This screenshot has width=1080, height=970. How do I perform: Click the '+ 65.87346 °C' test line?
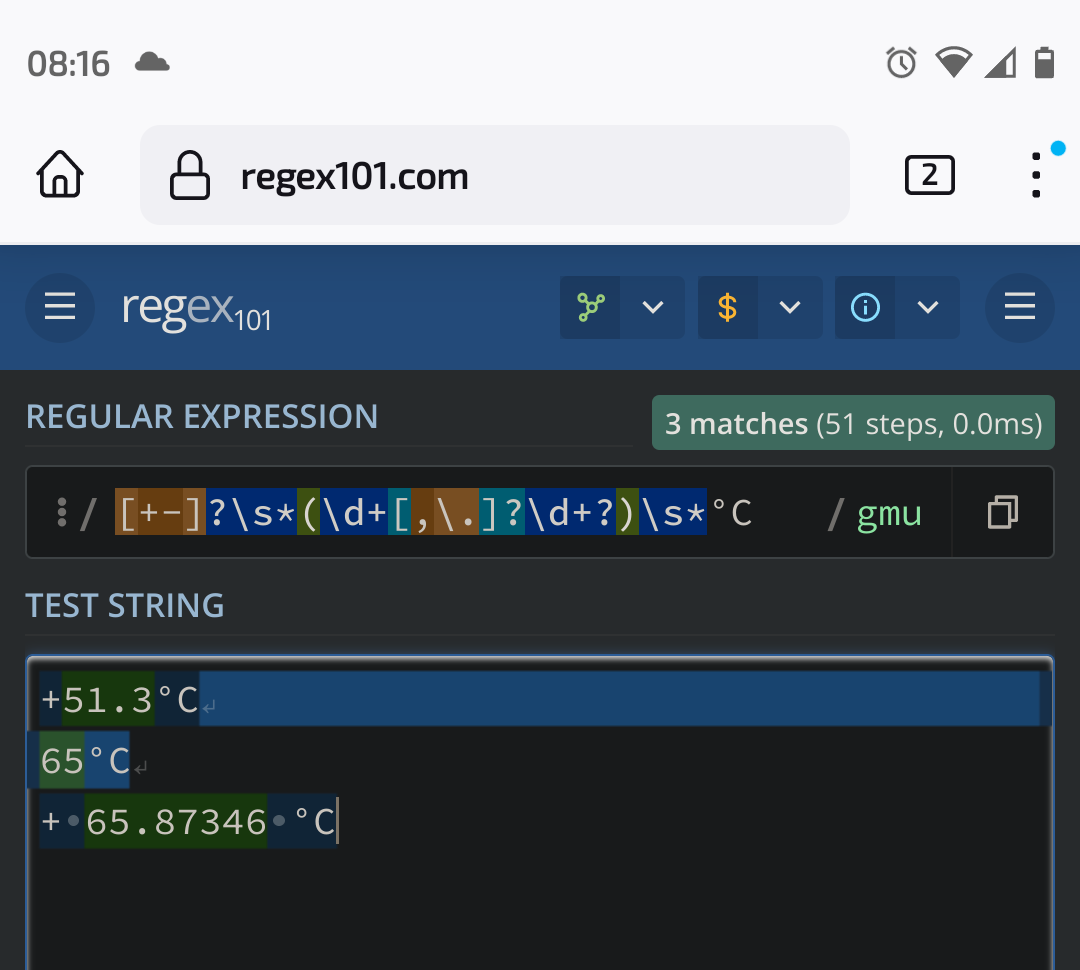pyautogui.click(x=188, y=822)
